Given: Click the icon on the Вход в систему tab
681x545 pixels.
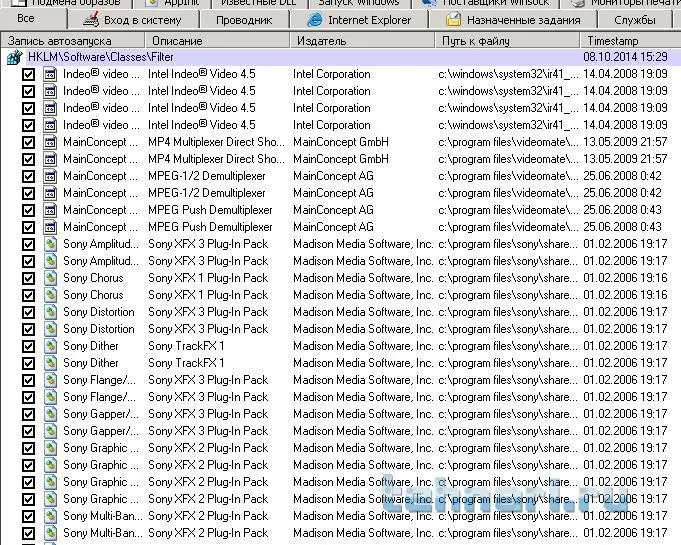Looking at the screenshot, I should (91, 20).
